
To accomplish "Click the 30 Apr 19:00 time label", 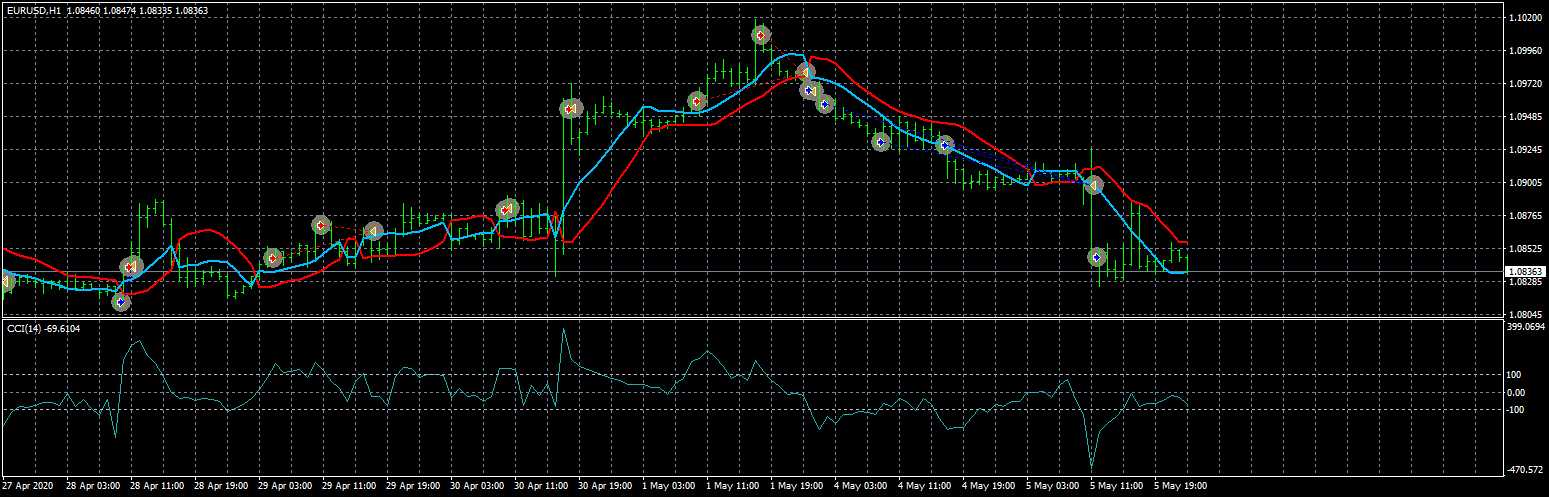I will pos(605,487).
